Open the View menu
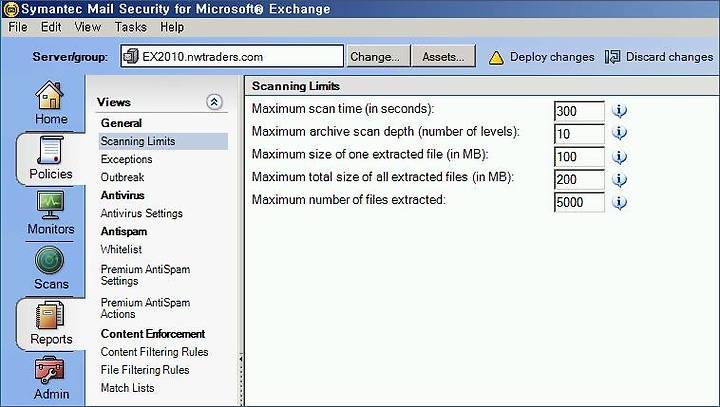The image size is (720, 407). pyautogui.click(x=87, y=27)
